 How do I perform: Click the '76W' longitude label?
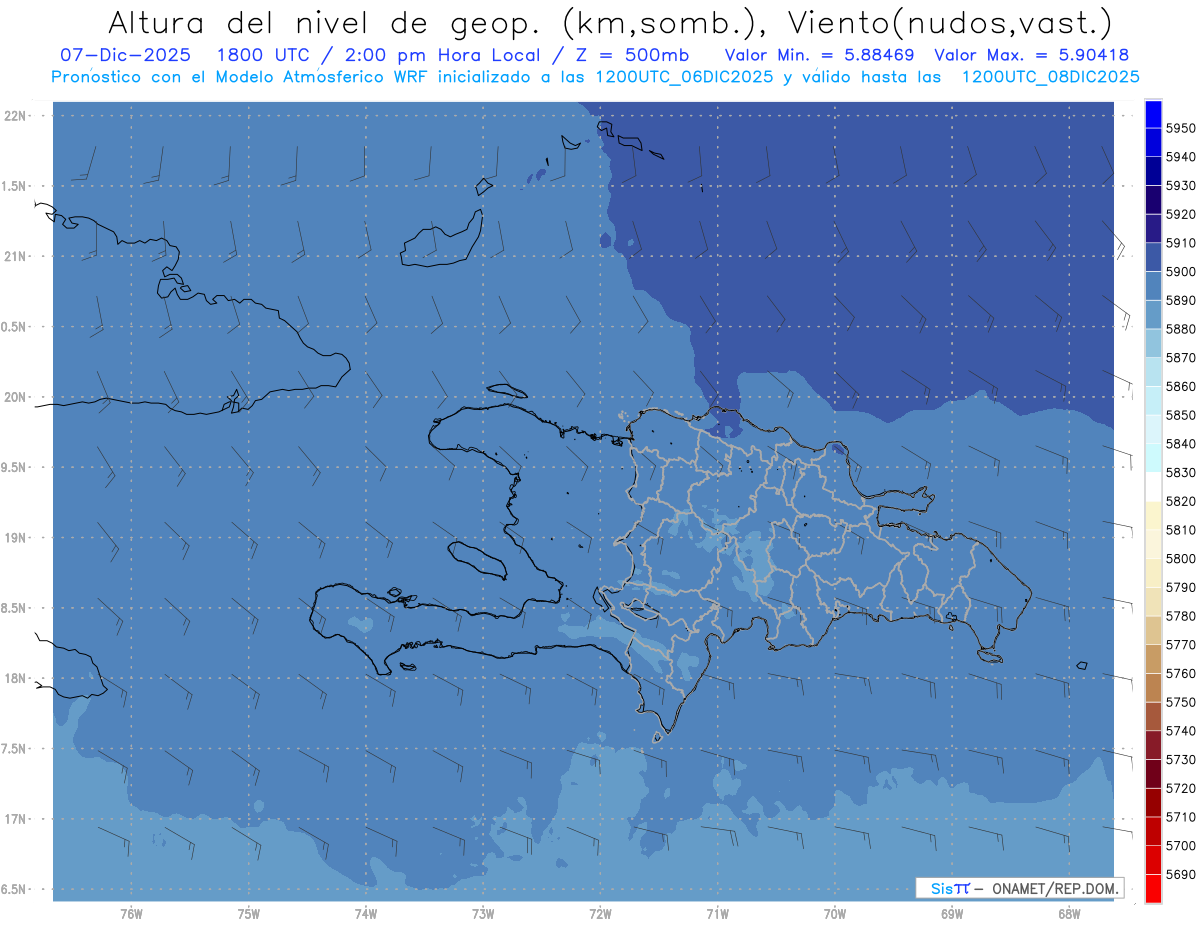click(x=131, y=914)
